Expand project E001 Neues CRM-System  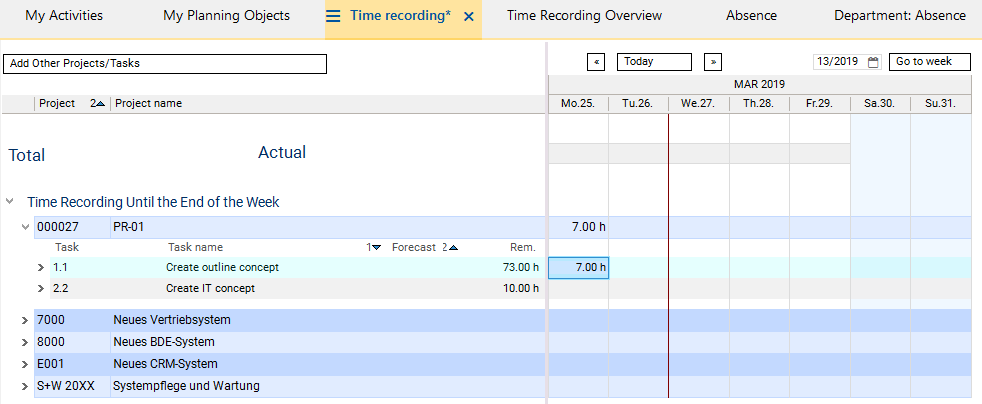(25, 364)
